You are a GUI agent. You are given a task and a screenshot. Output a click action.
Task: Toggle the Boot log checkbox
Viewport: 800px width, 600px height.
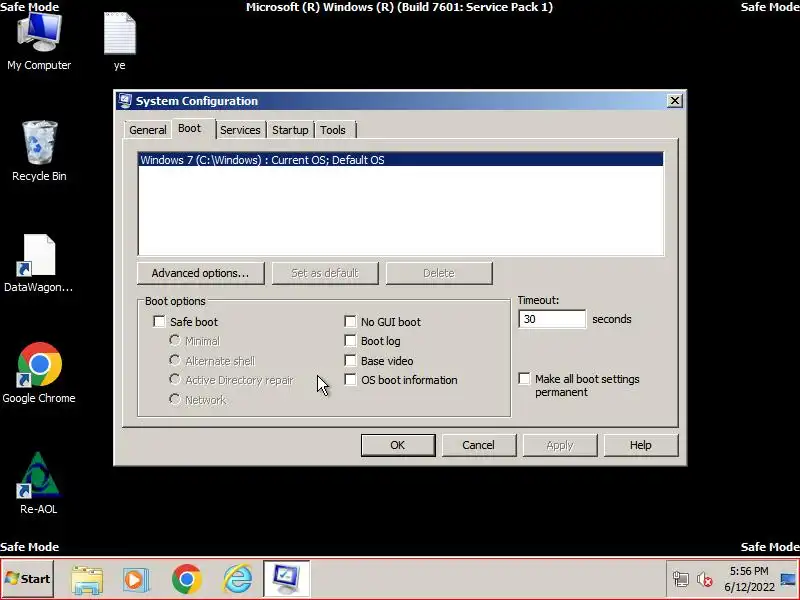(350, 341)
